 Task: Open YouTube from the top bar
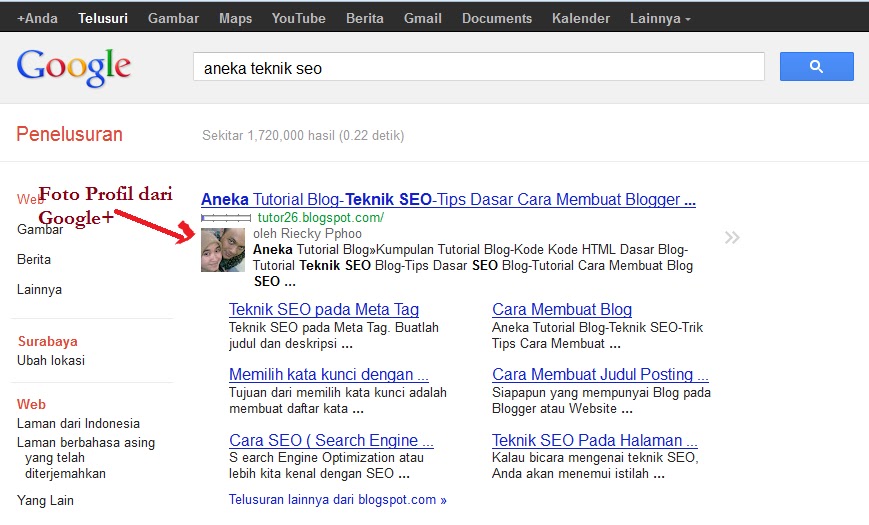pos(298,18)
